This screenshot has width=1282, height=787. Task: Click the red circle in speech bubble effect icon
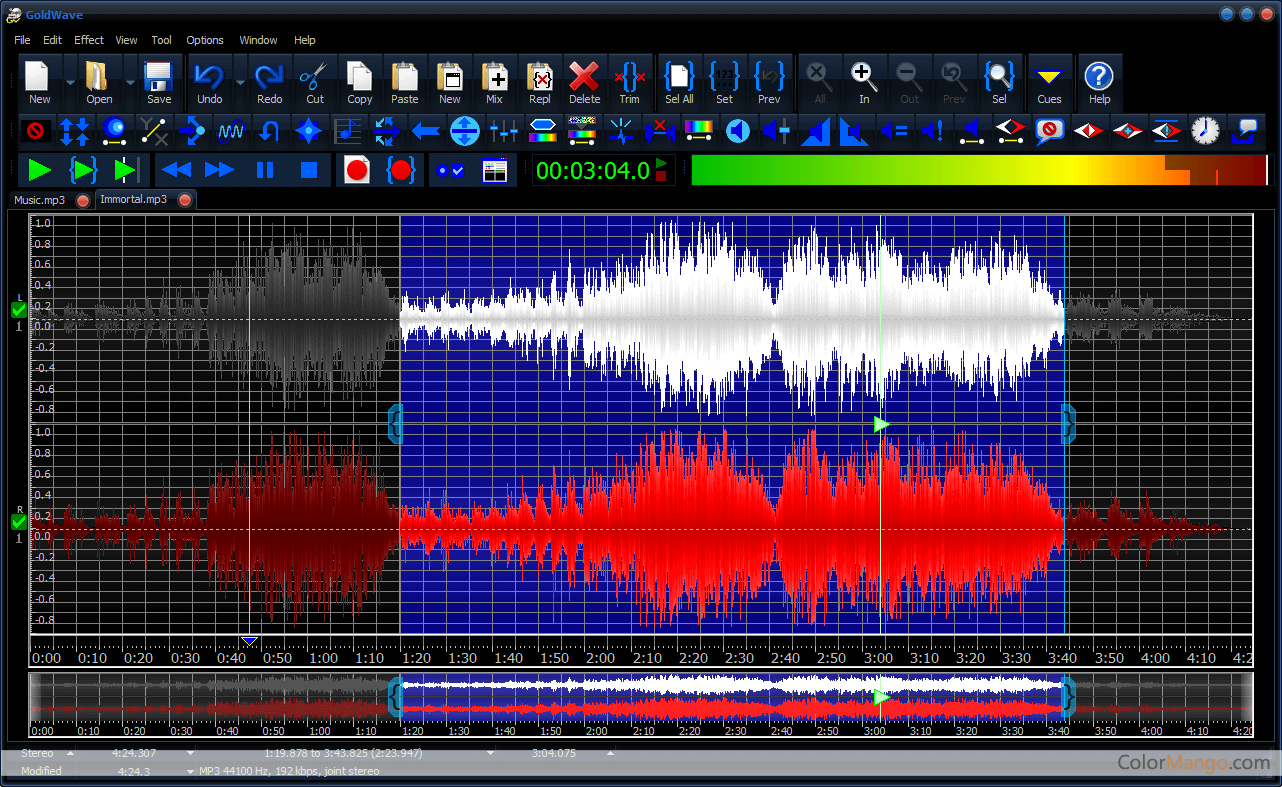pyautogui.click(x=1050, y=131)
